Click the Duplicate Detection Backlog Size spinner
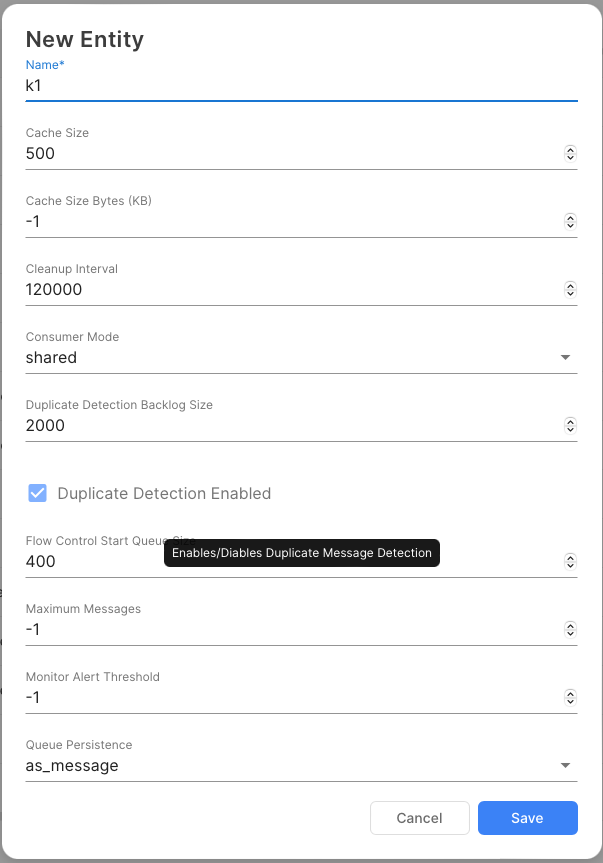Viewport: 603px width, 863px height. pyautogui.click(x=570, y=425)
